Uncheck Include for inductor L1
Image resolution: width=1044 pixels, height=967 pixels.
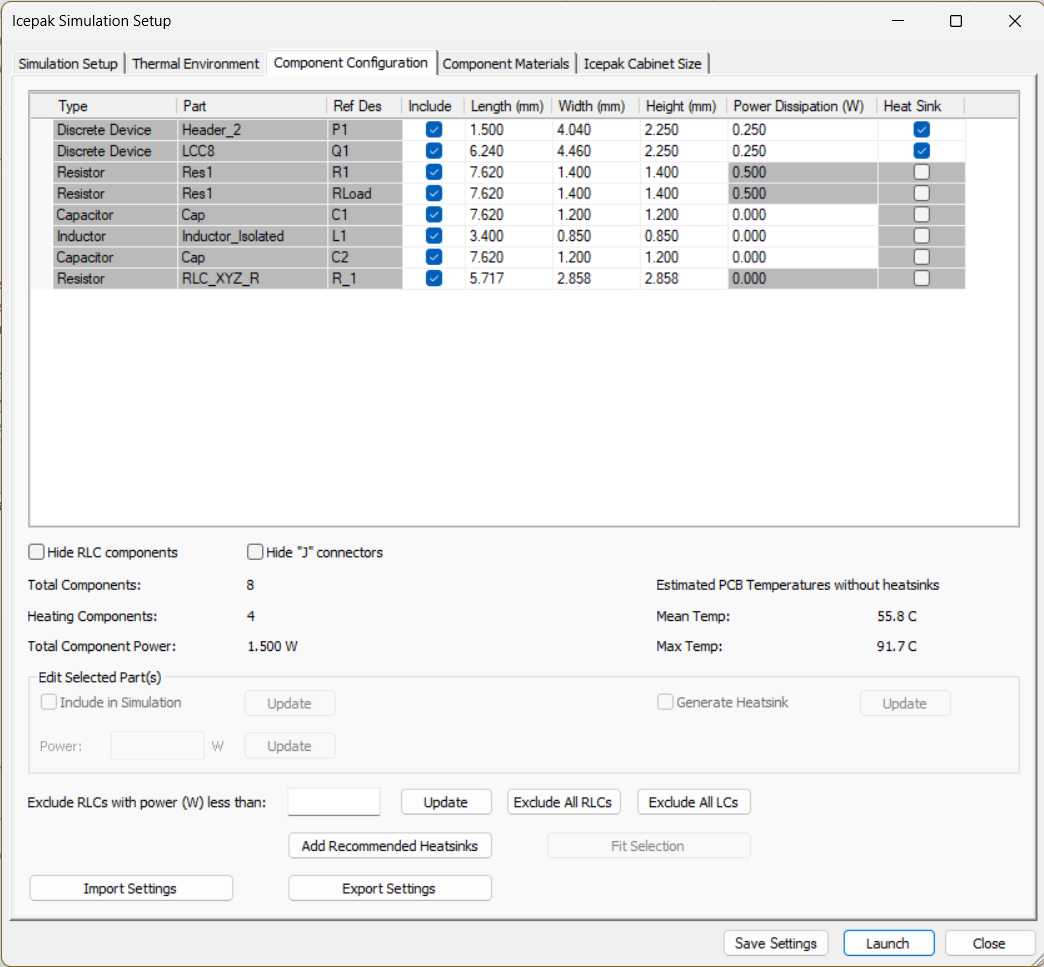point(433,235)
